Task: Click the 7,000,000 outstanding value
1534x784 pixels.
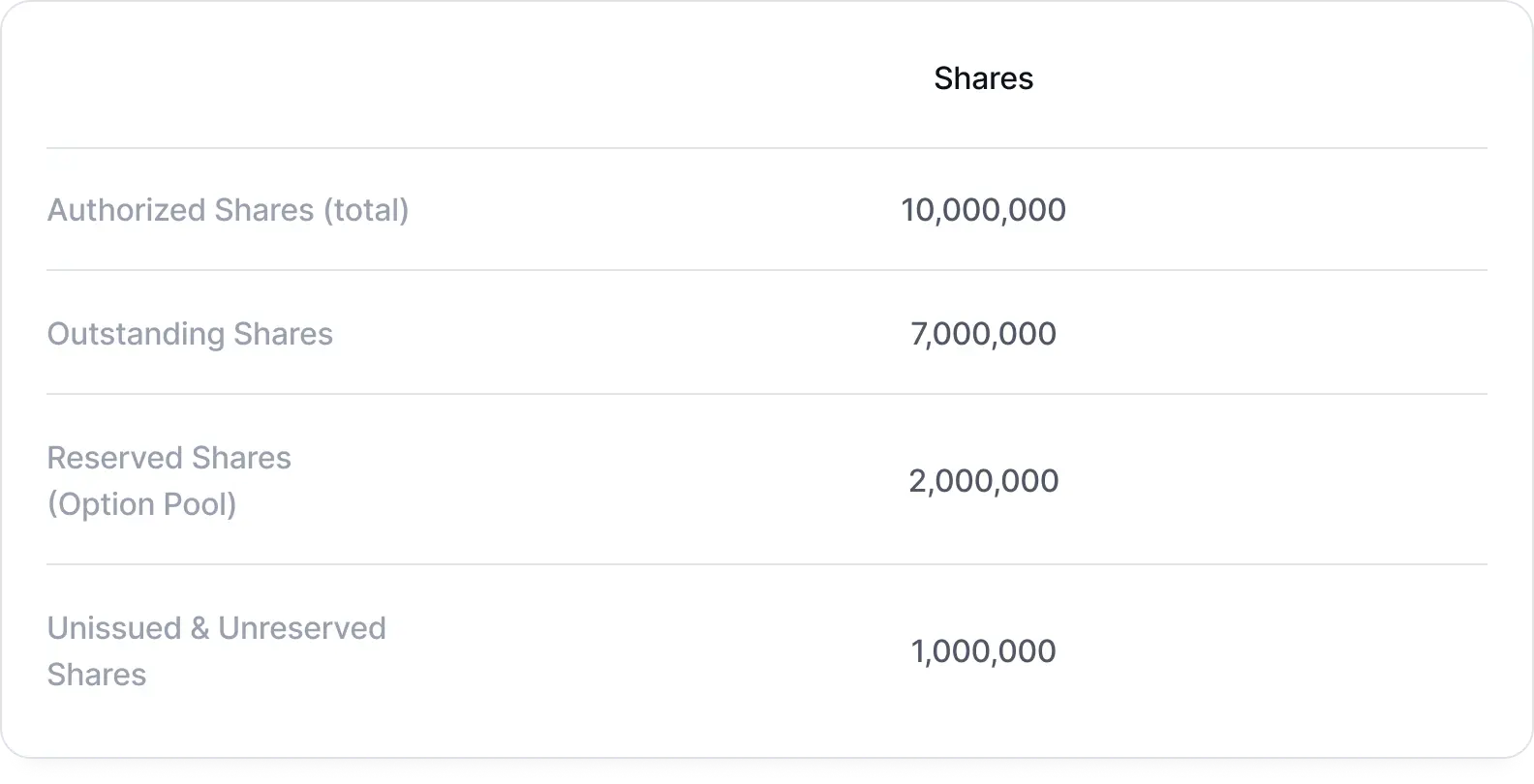Action: [983, 334]
